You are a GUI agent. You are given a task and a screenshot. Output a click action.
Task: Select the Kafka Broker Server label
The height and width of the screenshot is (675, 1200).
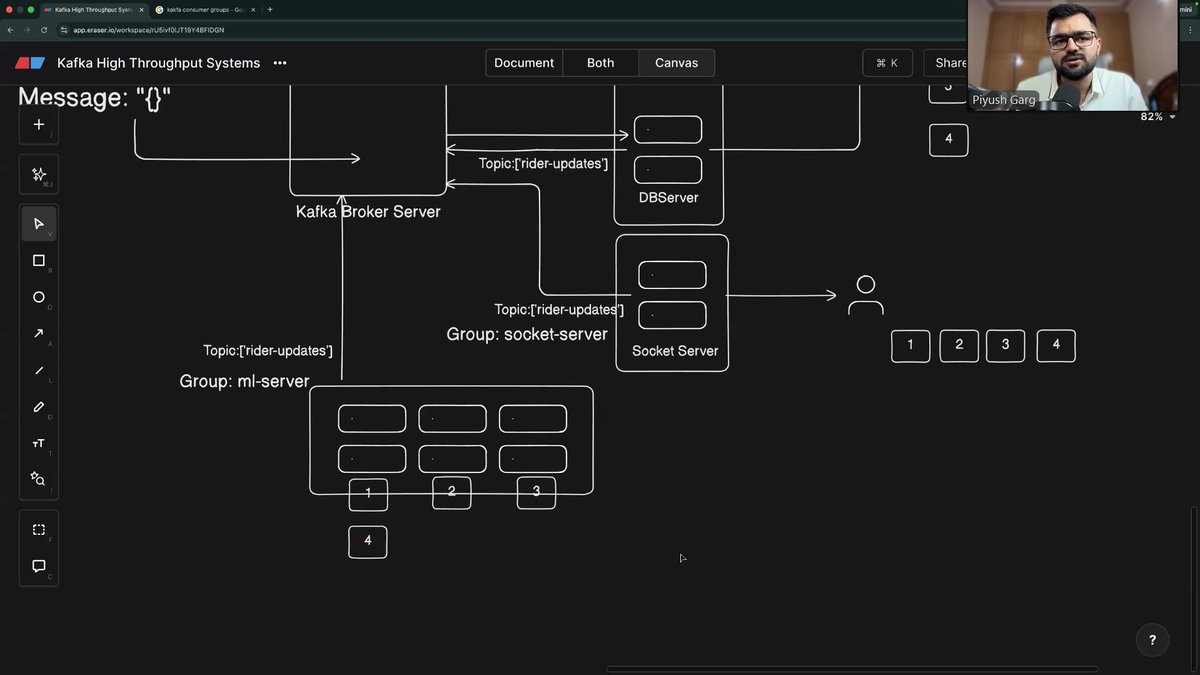(368, 212)
